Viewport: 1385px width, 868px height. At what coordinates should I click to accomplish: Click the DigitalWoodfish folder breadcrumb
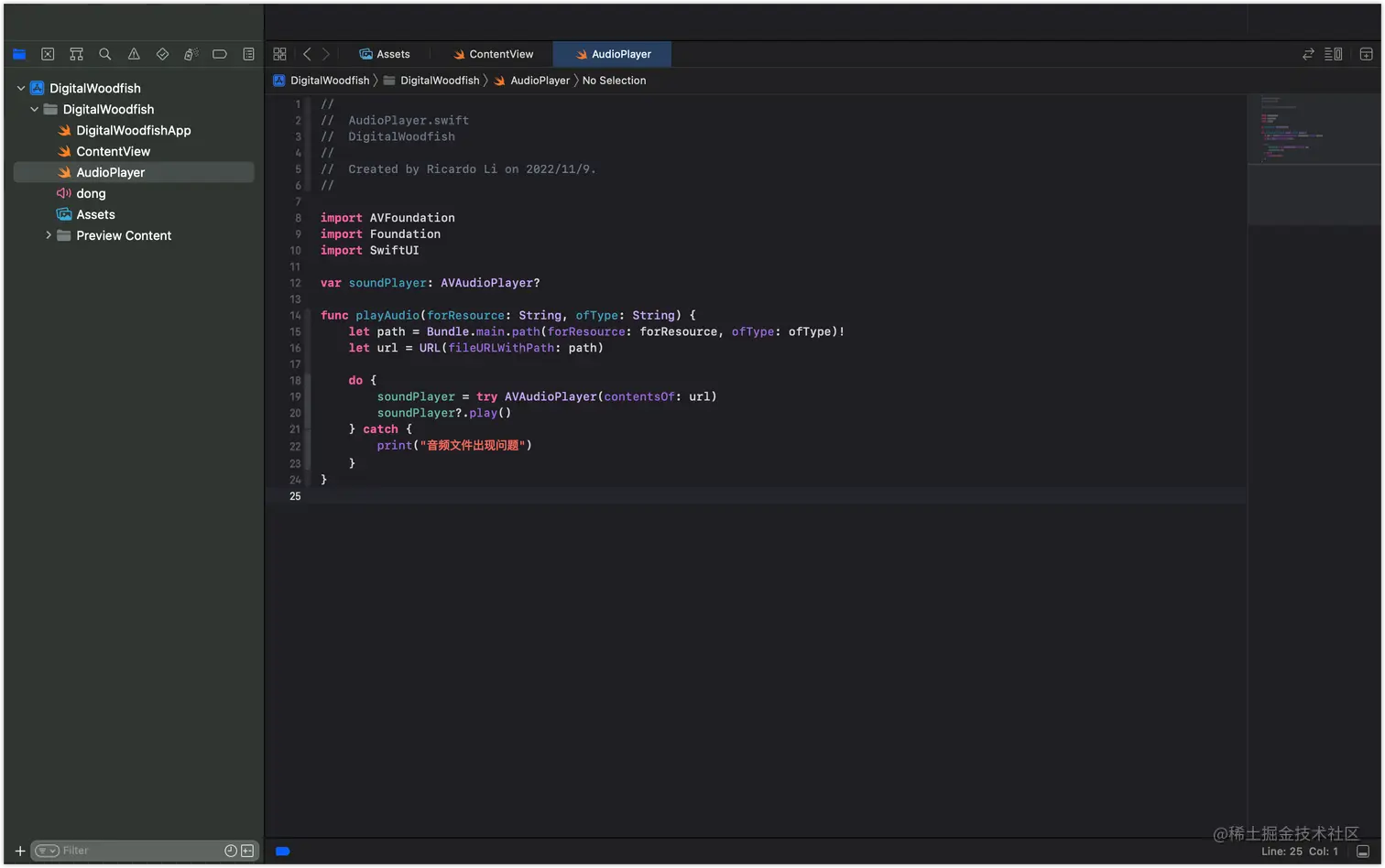click(431, 81)
